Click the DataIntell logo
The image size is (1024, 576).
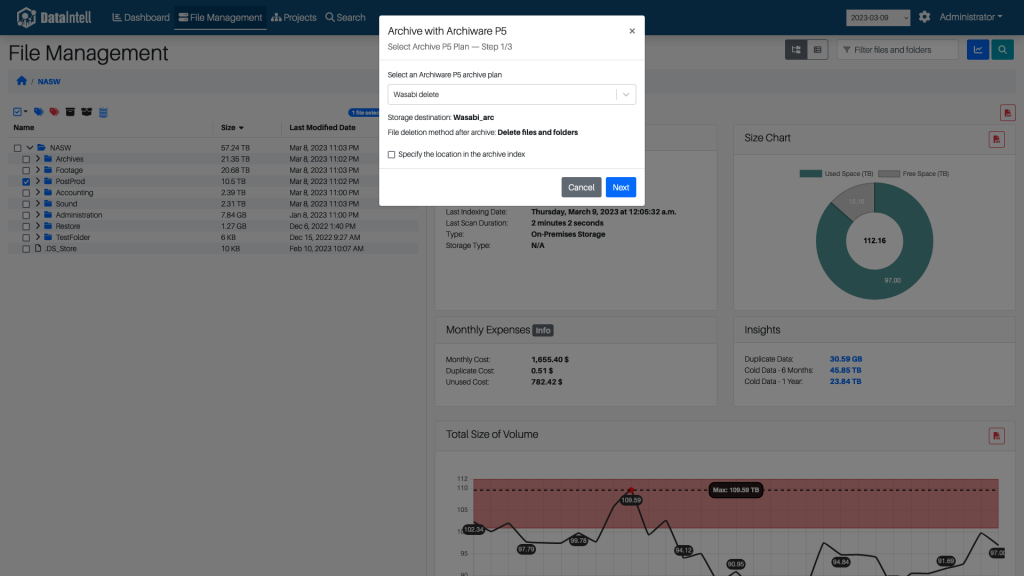tap(54, 17)
